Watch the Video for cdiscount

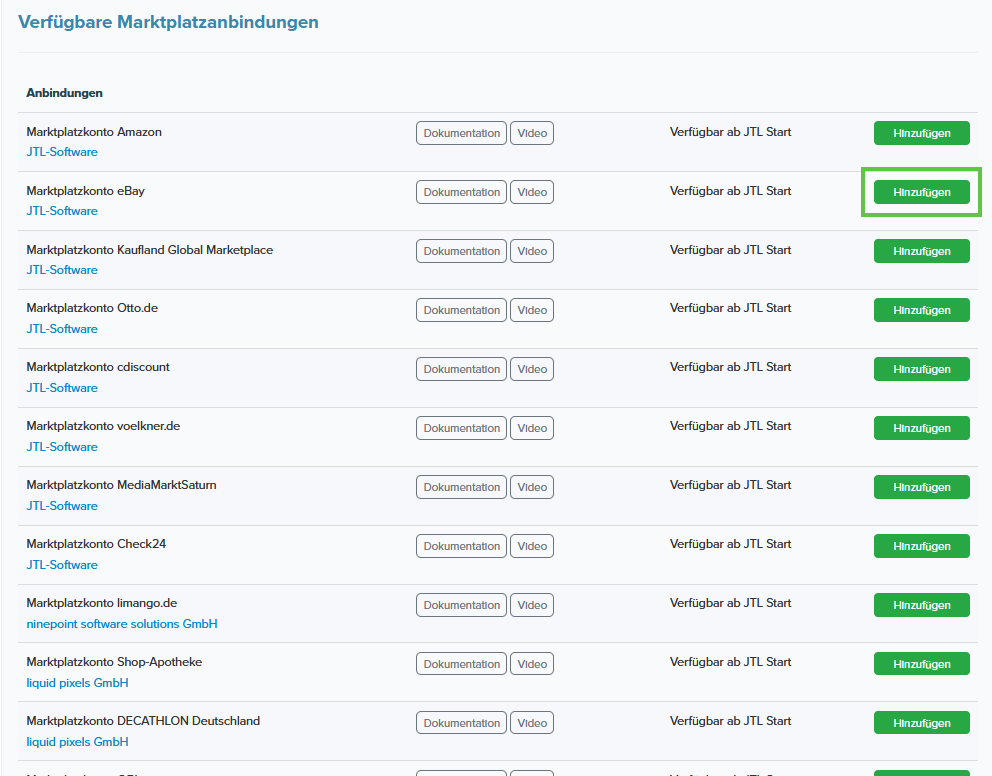pos(532,369)
